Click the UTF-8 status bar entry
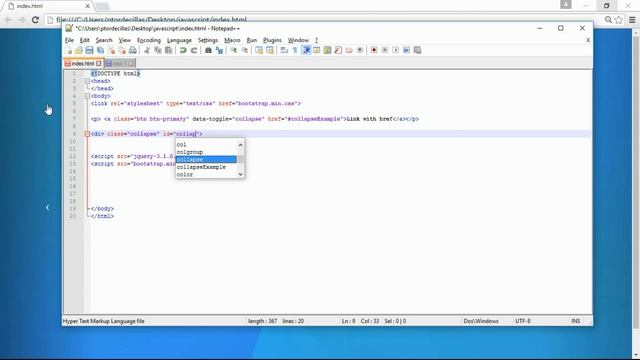The width and height of the screenshot is (640, 360). pos(522,321)
